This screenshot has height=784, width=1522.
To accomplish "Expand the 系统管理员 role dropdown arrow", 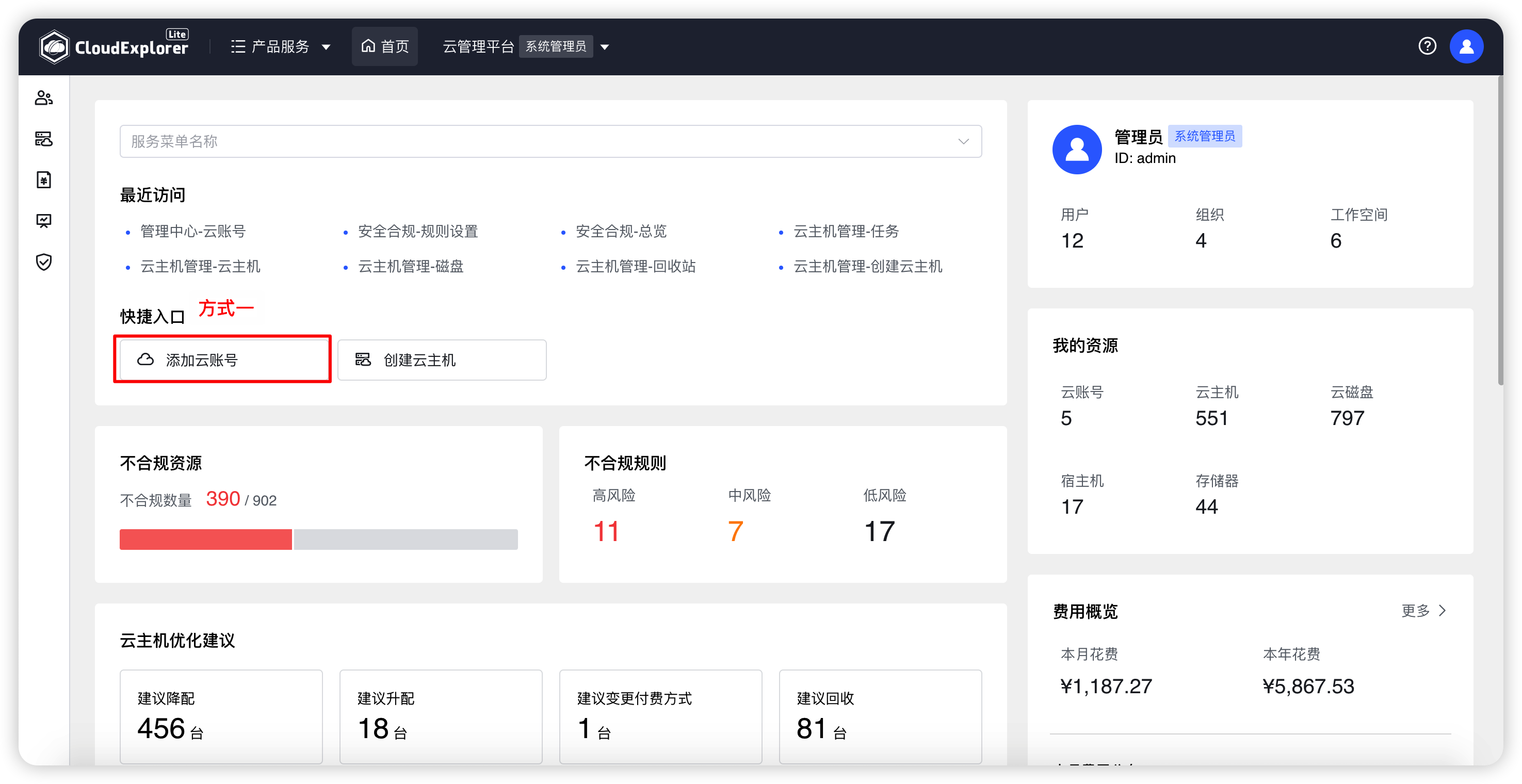I will pos(605,46).
